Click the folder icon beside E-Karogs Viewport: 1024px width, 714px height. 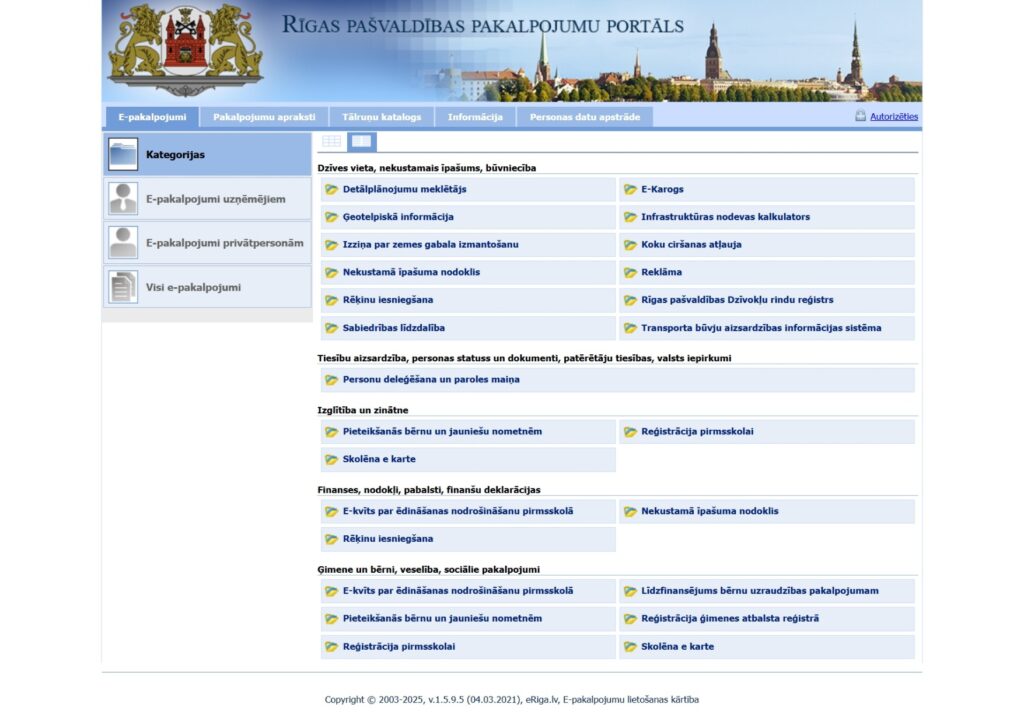630,189
